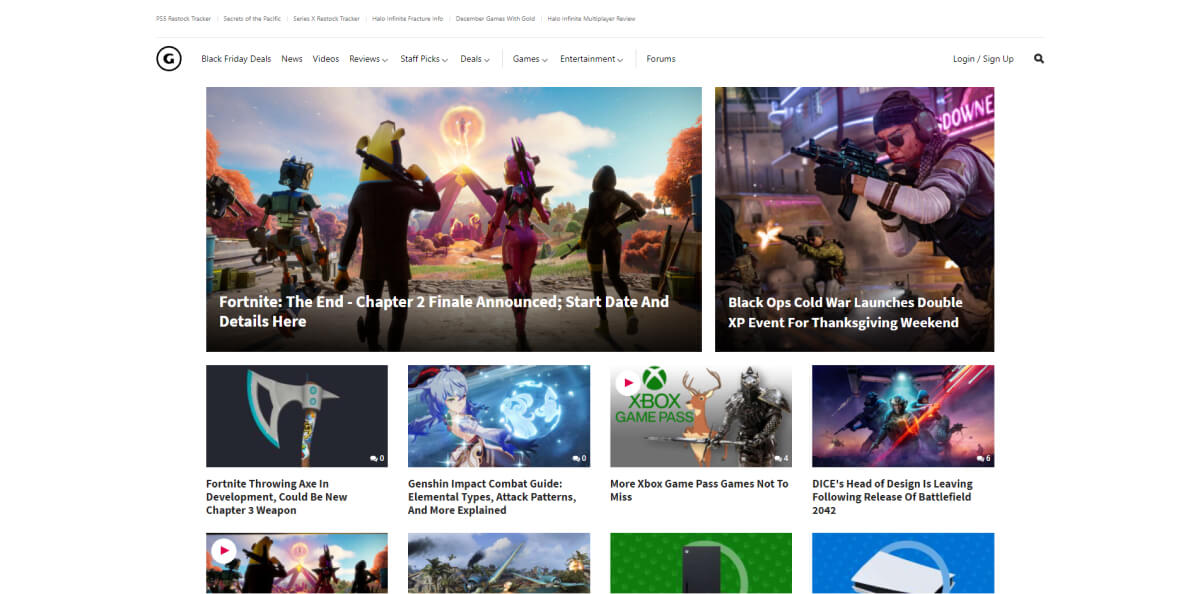Screen dimensions: 1200x594
Task: Click the Fortnite Chapter 2 Finale headline
Action: tap(440, 311)
